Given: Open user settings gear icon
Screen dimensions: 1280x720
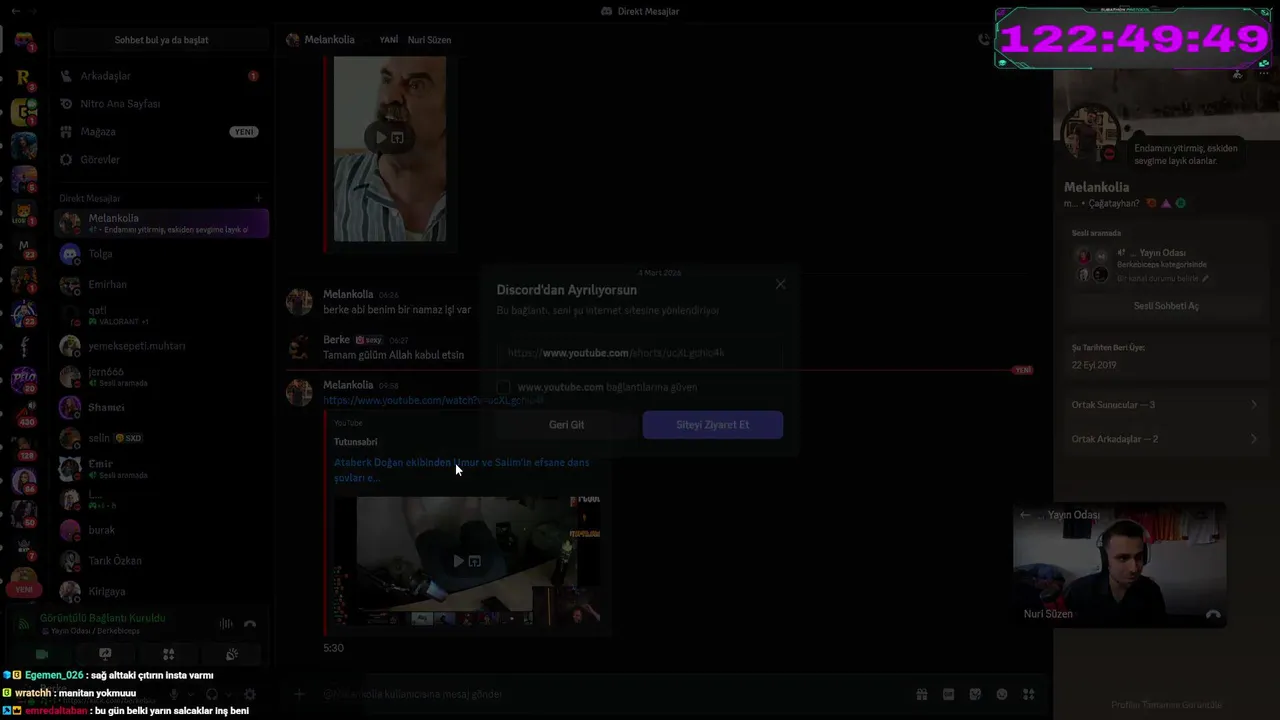Looking at the screenshot, I should click(250, 694).
